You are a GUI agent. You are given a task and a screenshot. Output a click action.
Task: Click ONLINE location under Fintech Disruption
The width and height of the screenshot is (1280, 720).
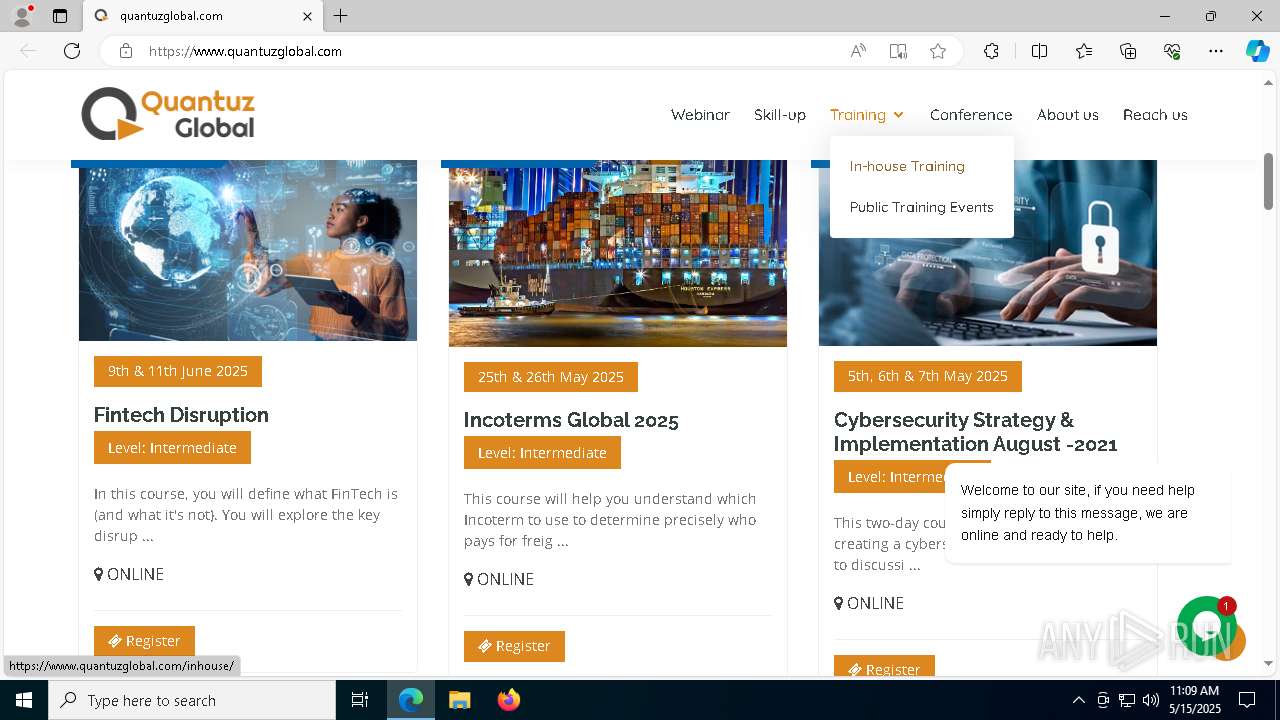(x=129, y=574)
